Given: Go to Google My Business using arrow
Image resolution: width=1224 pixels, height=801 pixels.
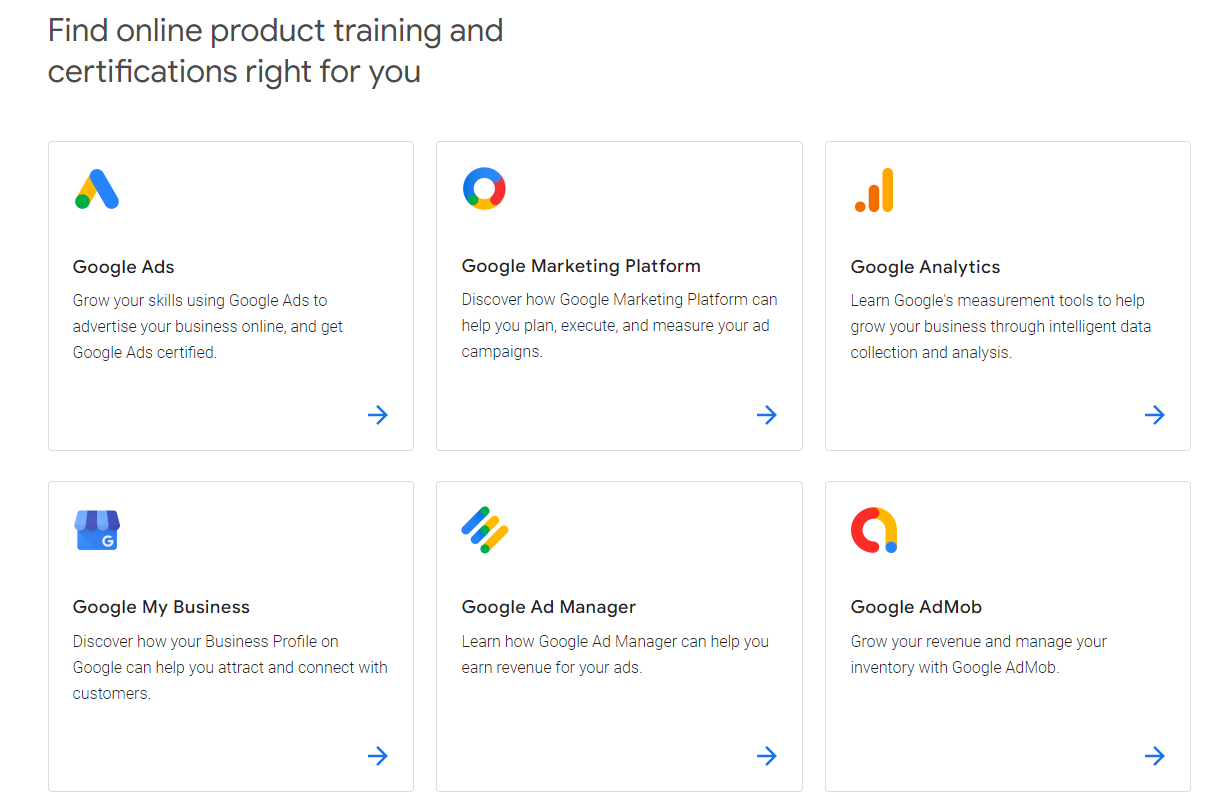Looking at the screenshot, I should (x=378, y=756).
